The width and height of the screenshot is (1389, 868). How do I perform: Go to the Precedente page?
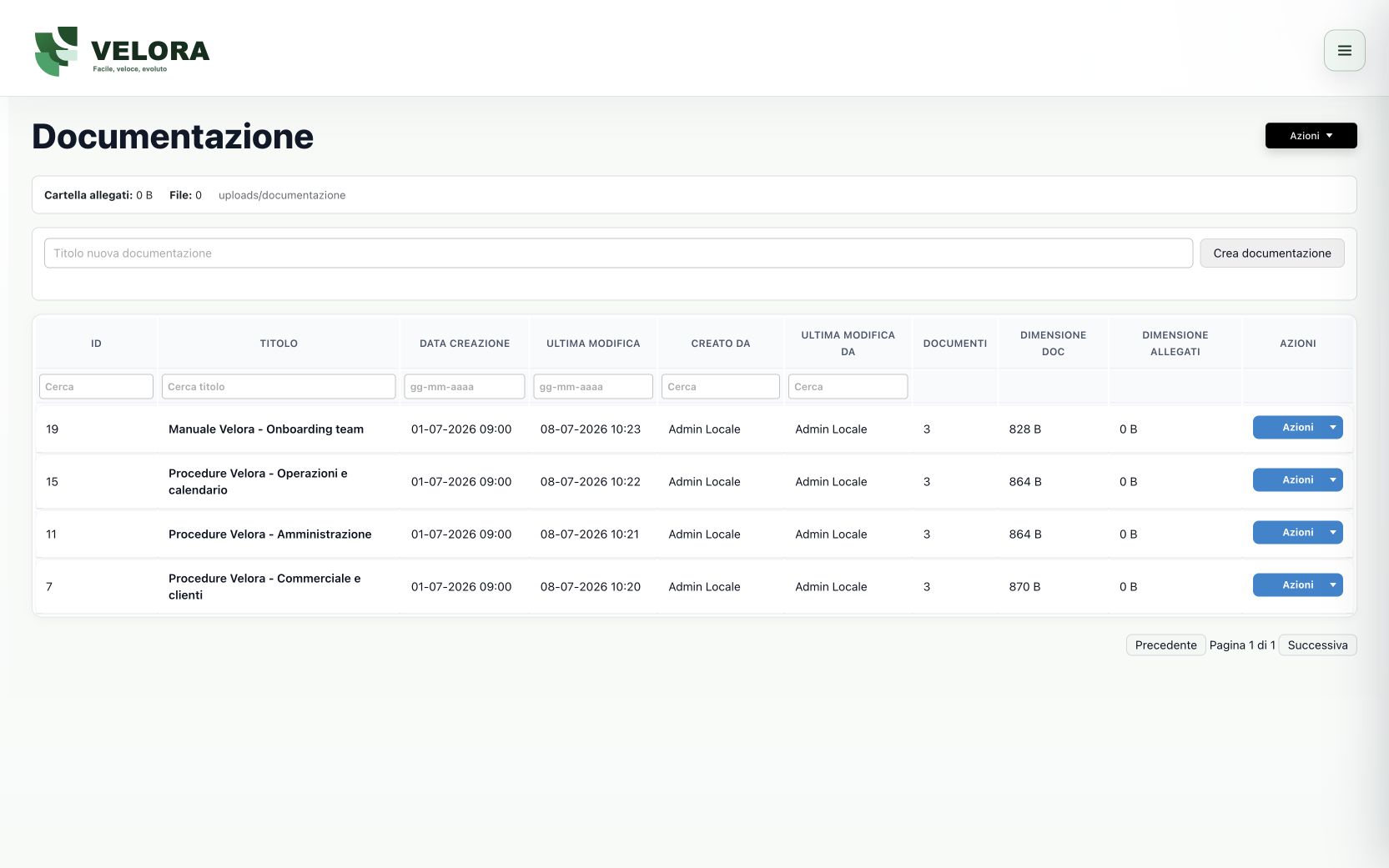pyautogui.click(x=1165, y=645)
